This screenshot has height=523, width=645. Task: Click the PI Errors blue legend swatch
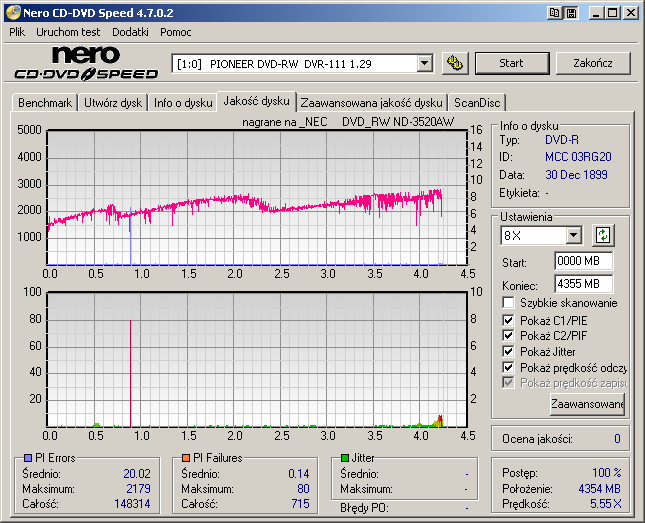pyautogui.click(x=28, y=458)
